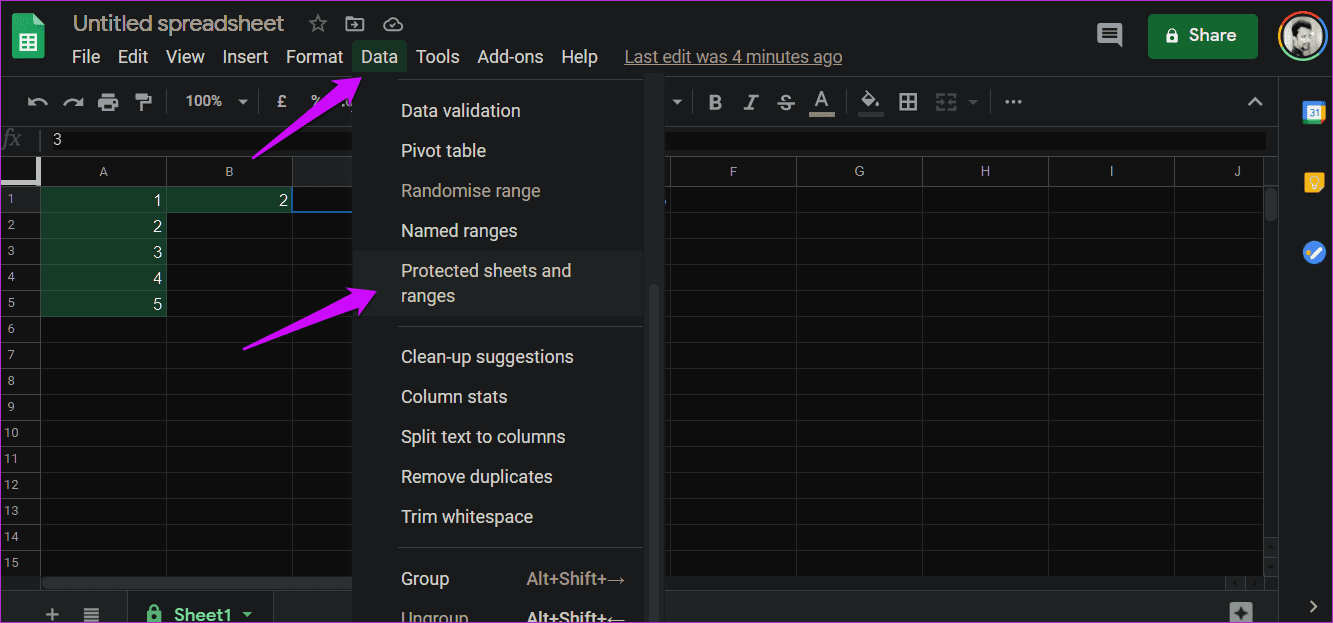This screenshot has width=1333, height=623.
Task: Print the spreadsheet
Action: click(108, 101)
